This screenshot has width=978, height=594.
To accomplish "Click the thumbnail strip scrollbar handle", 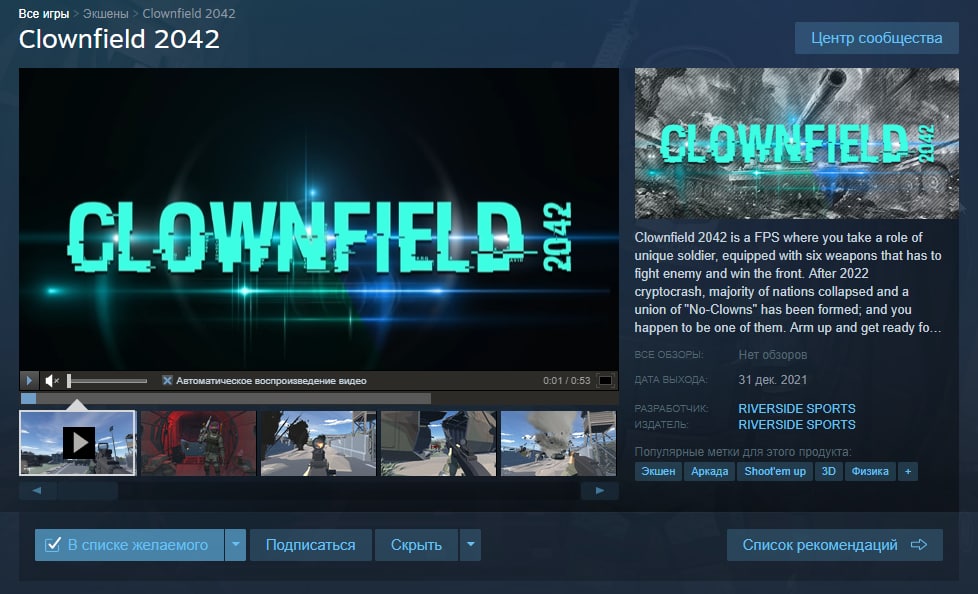I will coord(87,490).
